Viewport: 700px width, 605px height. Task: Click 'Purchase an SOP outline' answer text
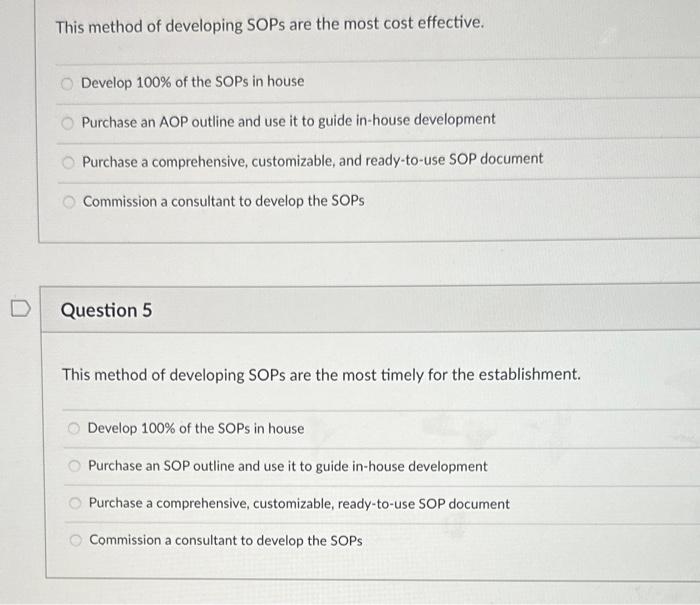(x=288, y=466)
